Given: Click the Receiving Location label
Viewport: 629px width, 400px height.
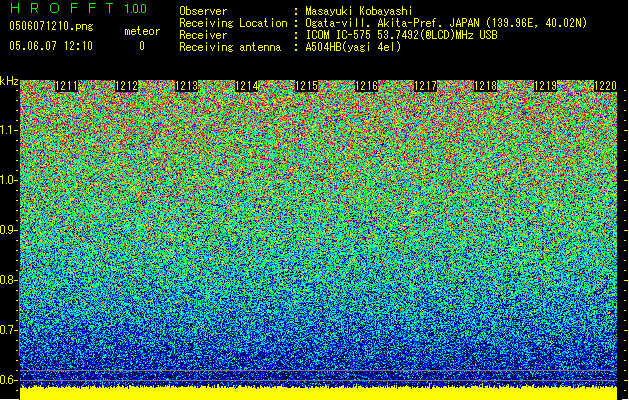Looking at the screenshot, I should 233,23.
